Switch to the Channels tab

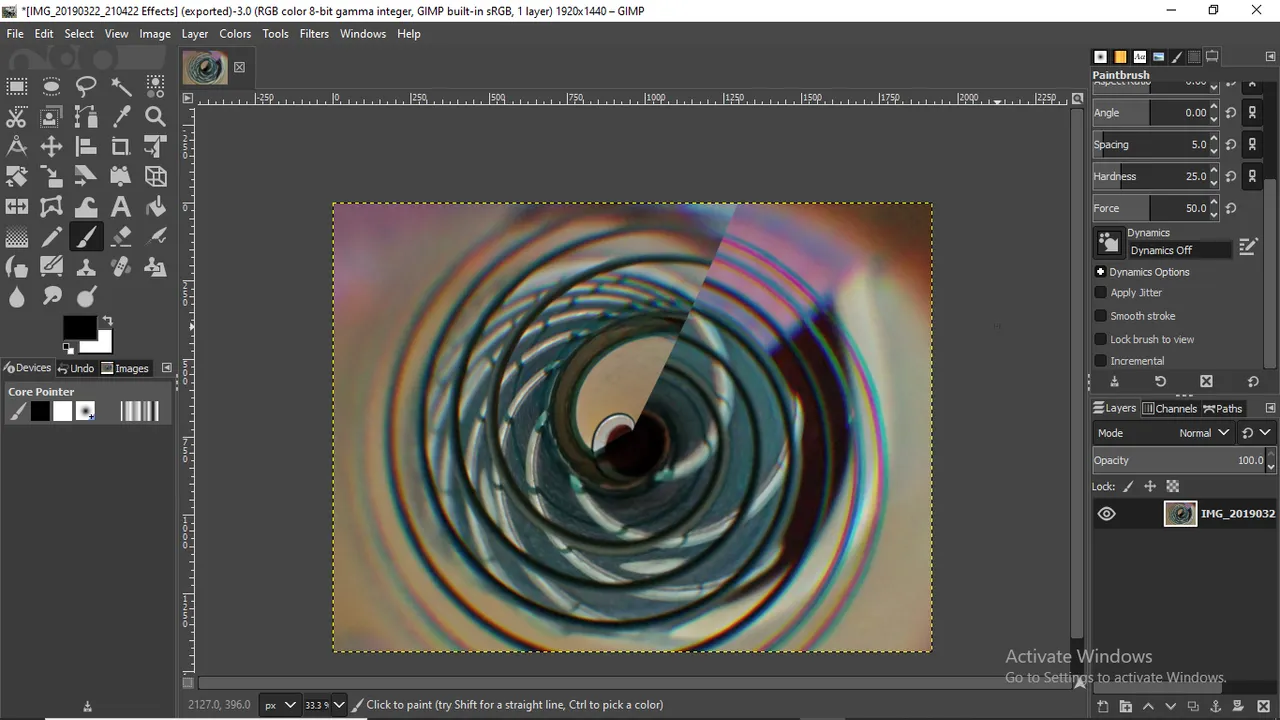pyautogui.click(x=1169, y=408)
